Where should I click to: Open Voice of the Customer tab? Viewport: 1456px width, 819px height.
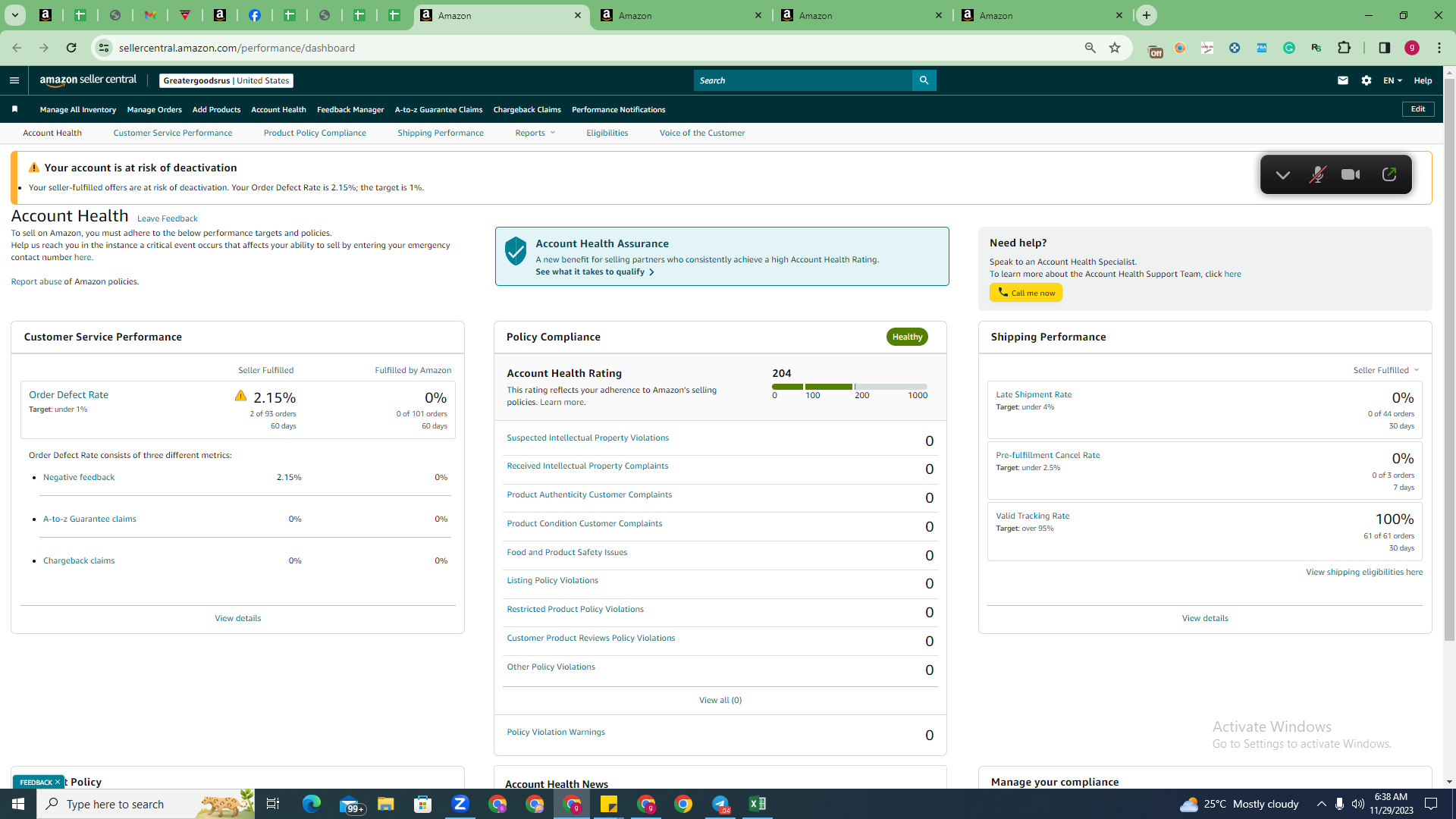(702, 133)
